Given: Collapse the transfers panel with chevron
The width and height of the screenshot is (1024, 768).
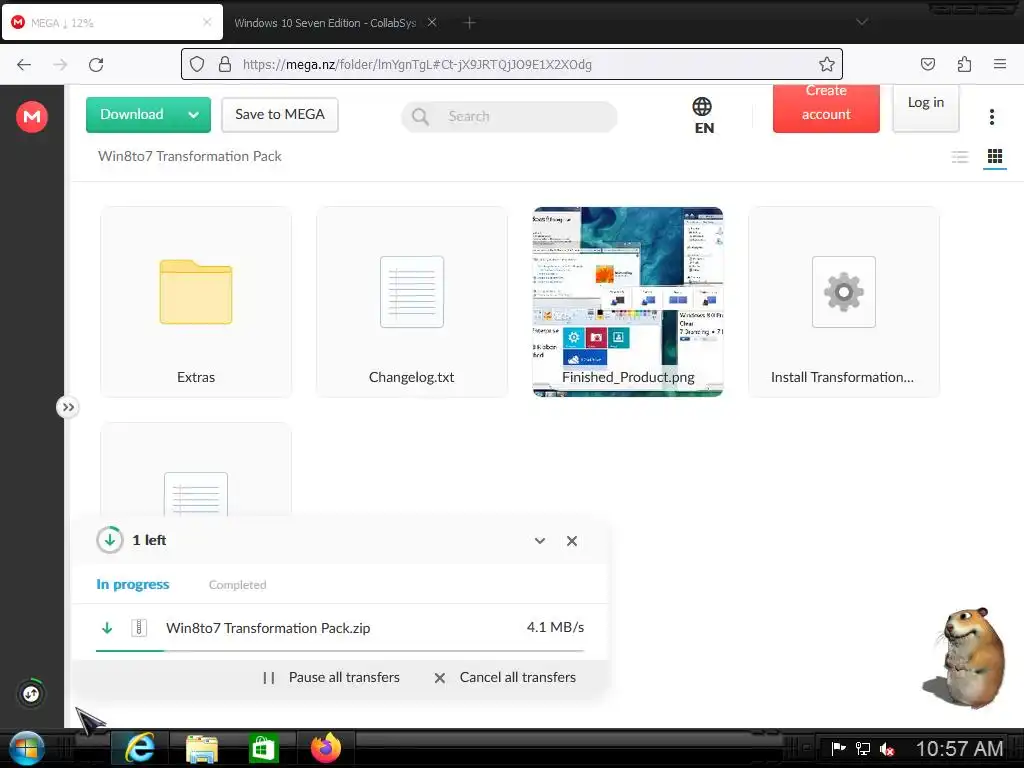Looking at the screenshot, I should point(540,541).
